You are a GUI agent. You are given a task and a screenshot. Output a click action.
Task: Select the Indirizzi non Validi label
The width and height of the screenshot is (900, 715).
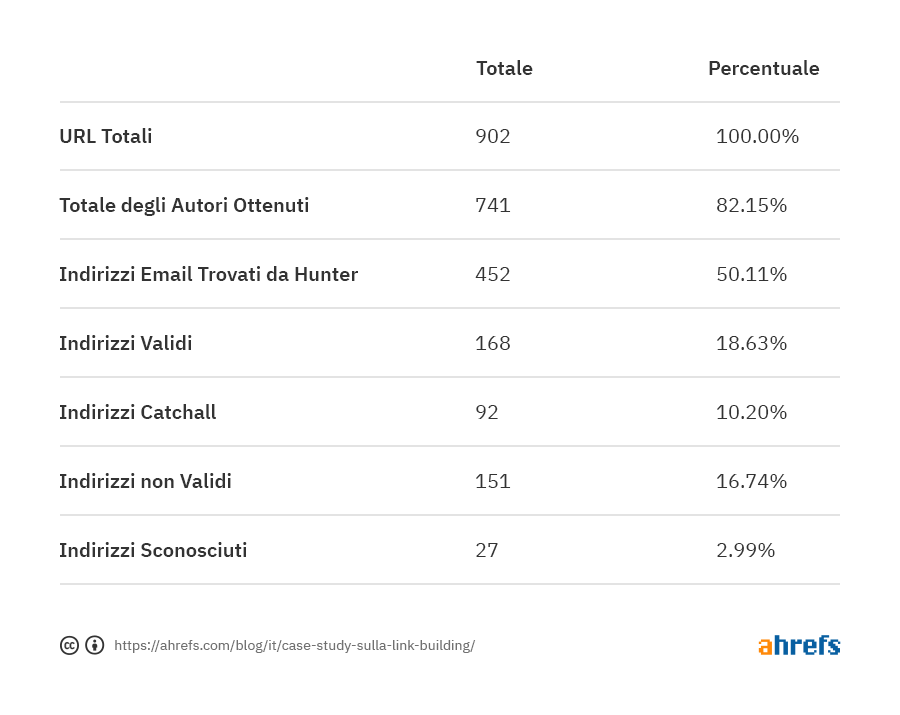click(x=145, y=481)
